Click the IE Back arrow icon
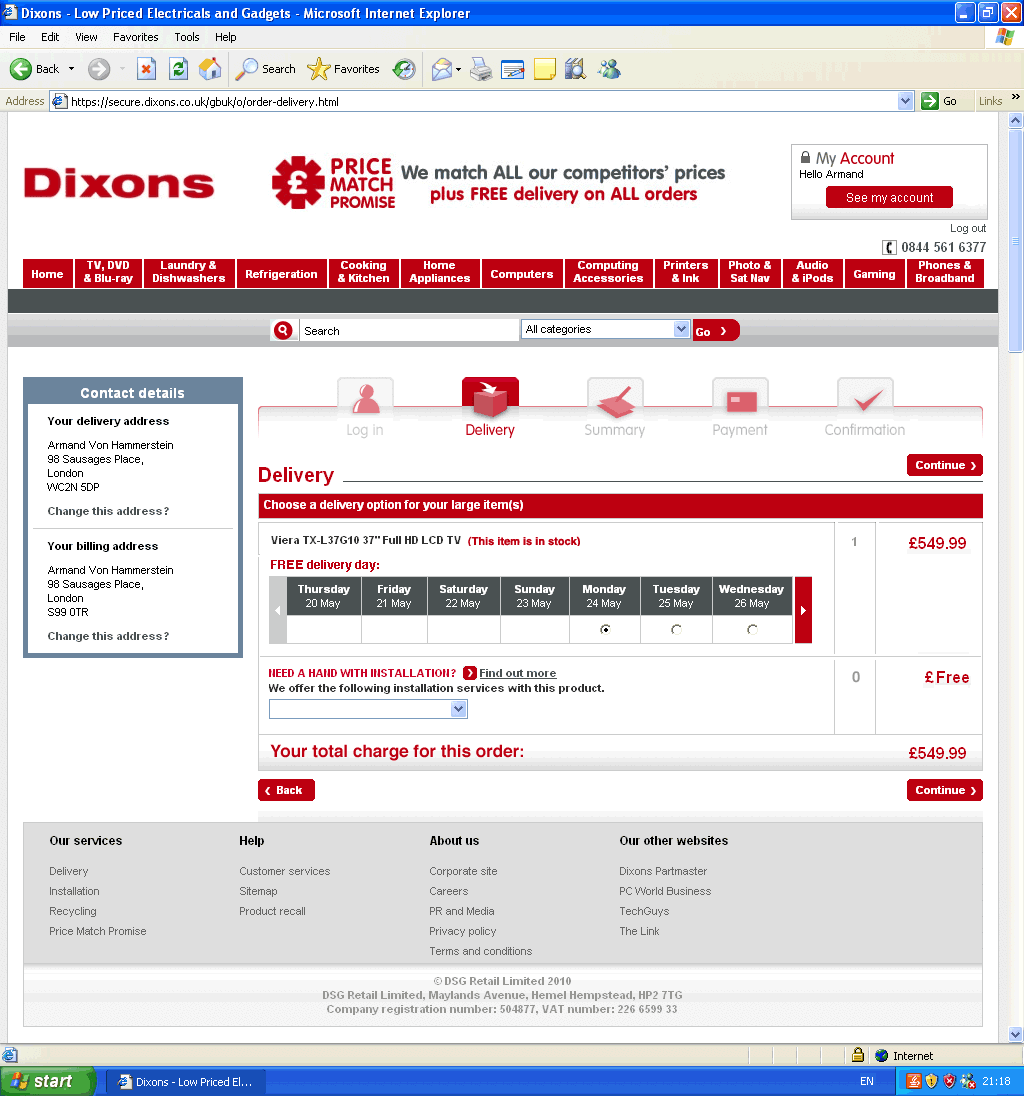 [x=21, y=68]
